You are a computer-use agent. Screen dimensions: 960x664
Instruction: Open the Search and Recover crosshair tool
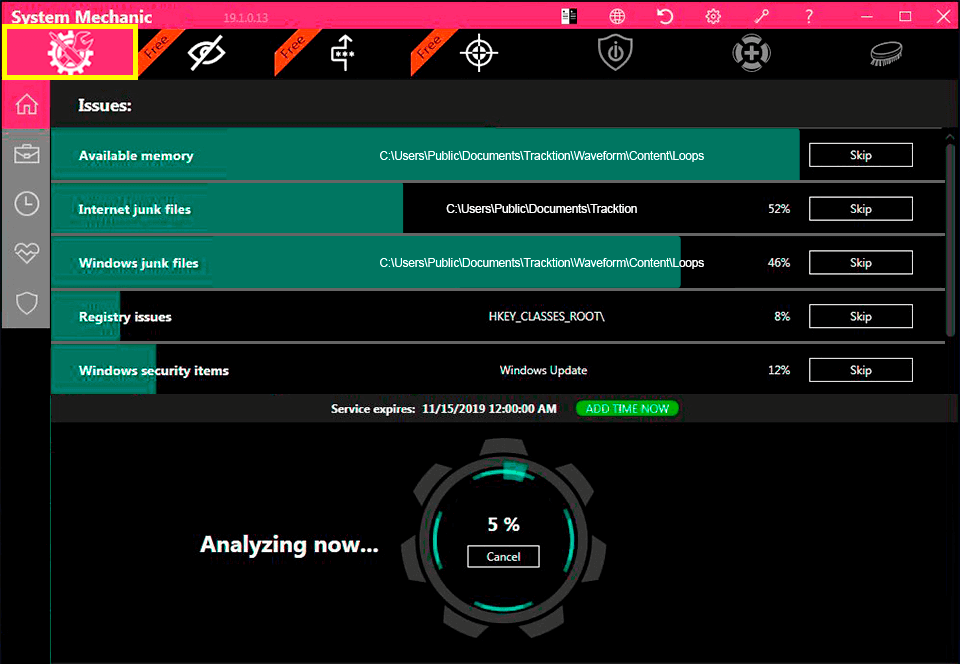(478, 52)
